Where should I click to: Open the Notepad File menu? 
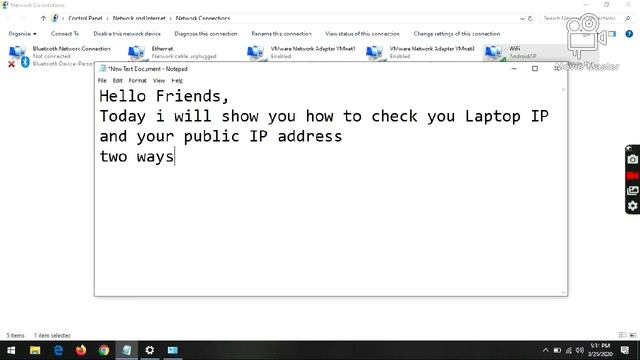[102, 81]
